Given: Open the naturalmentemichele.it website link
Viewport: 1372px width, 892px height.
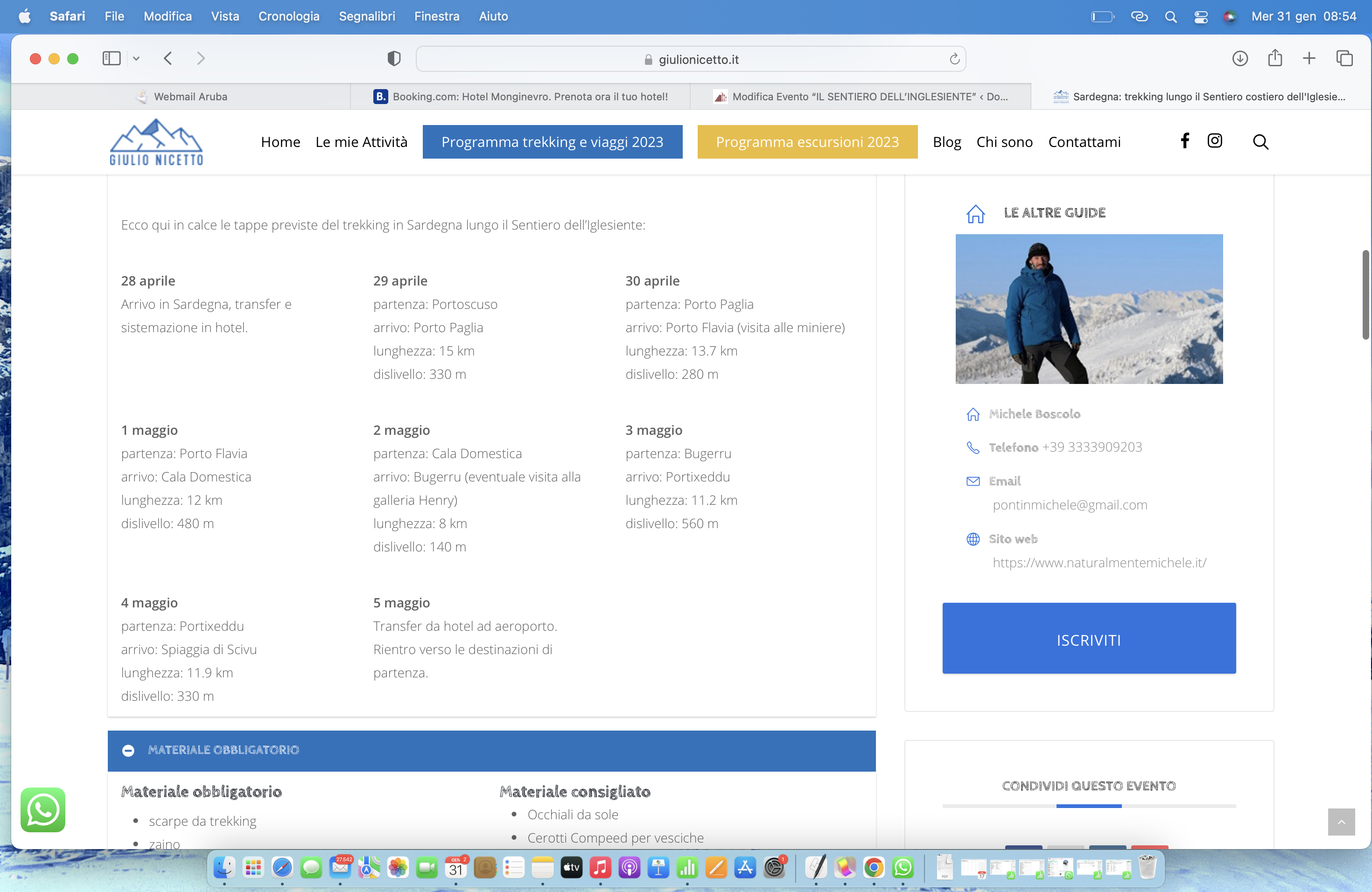Looking at the screenshot, I should 1099,562.
